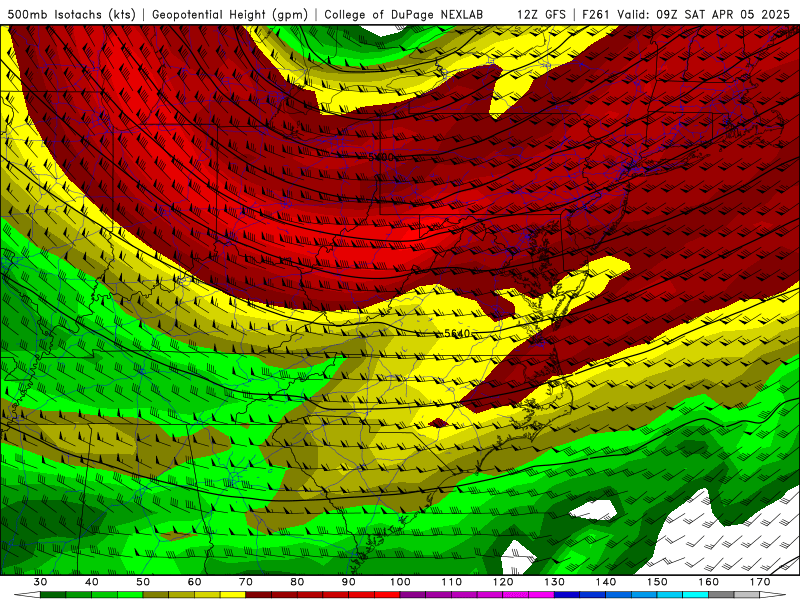Click the yellow swatch just left of 70
Viewport: 800px width, 600px height.
pos(233,595)
